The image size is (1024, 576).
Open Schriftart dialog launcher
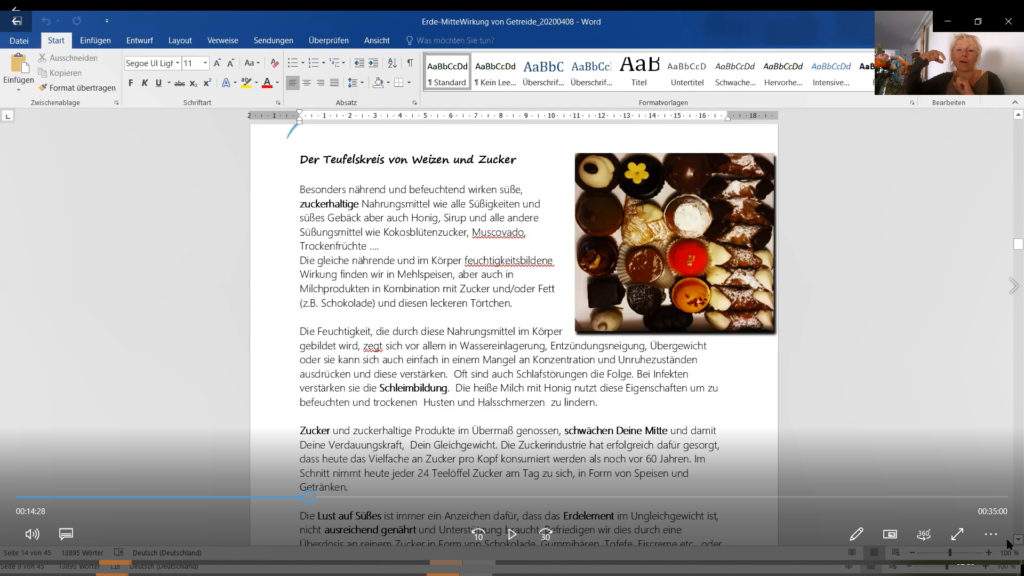tap(278, 103)
